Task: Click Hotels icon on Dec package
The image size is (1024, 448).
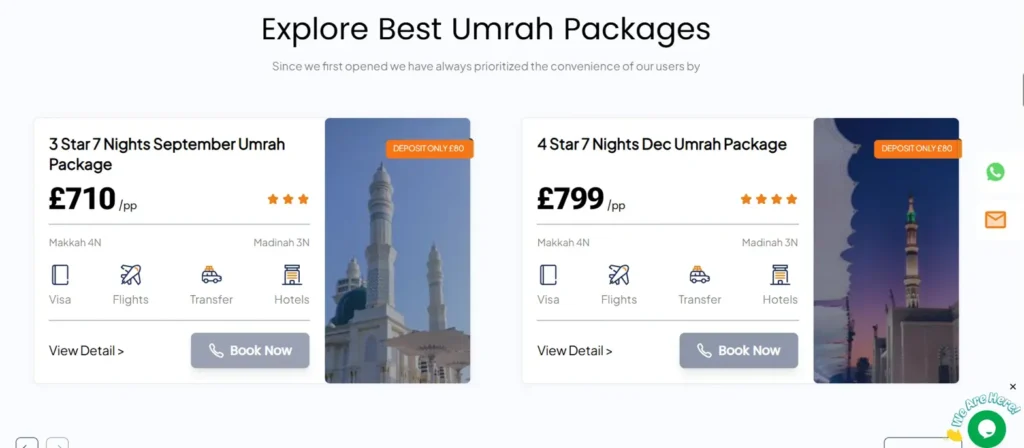Action: (780, 275)
